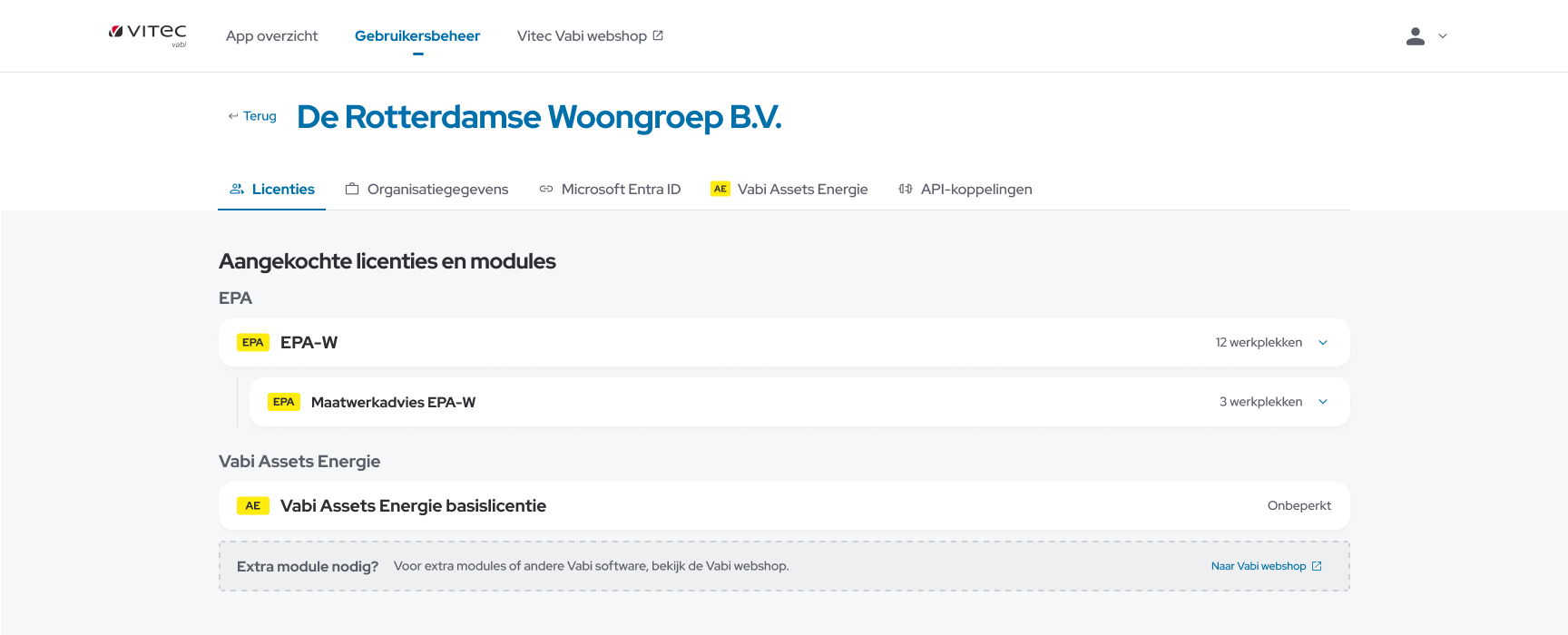
Task: Click the EPA badge beside Maatwerkadvies EPA-W
Action: tap(283, 402)
